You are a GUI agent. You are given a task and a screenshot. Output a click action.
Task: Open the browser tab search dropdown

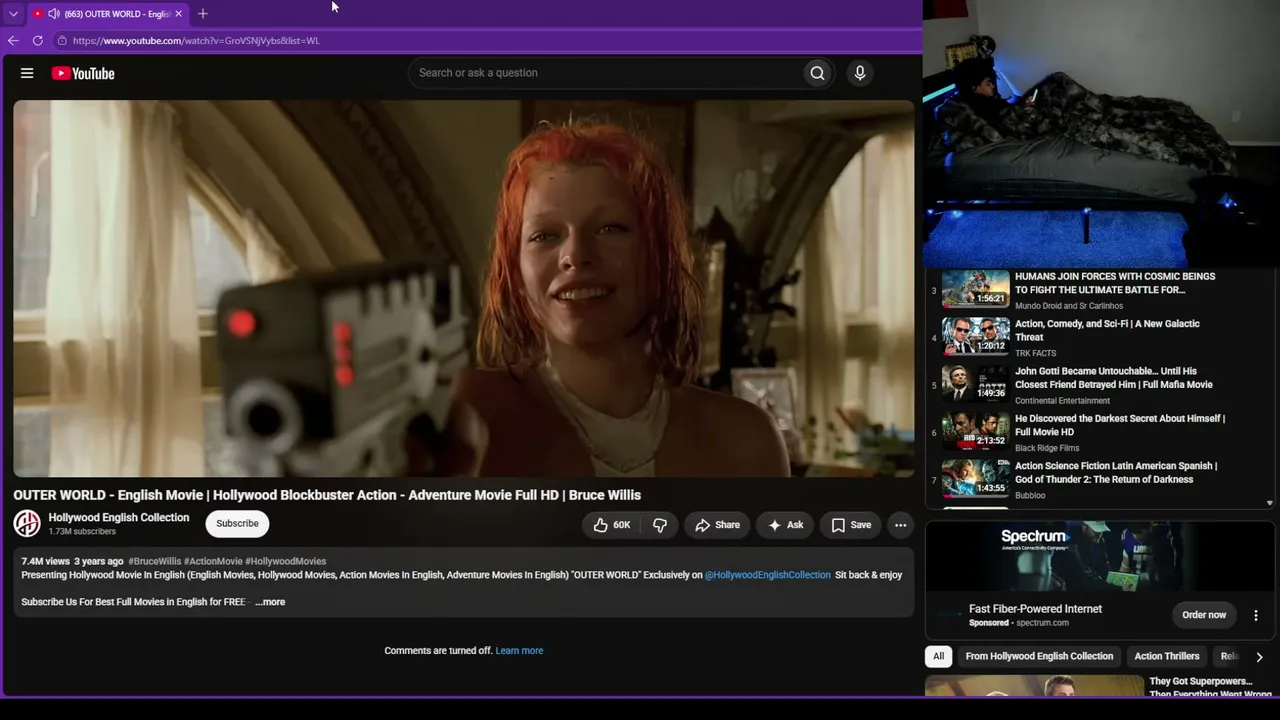(13, 14)
